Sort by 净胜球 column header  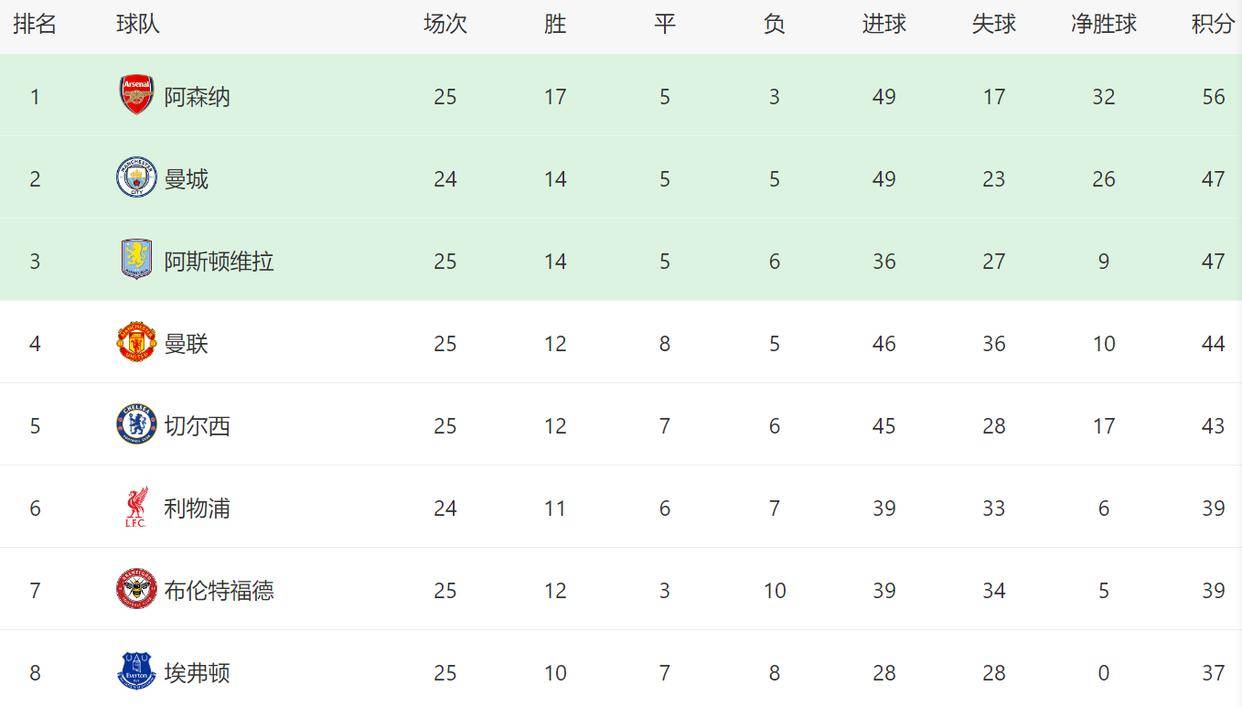point(1103,25)
